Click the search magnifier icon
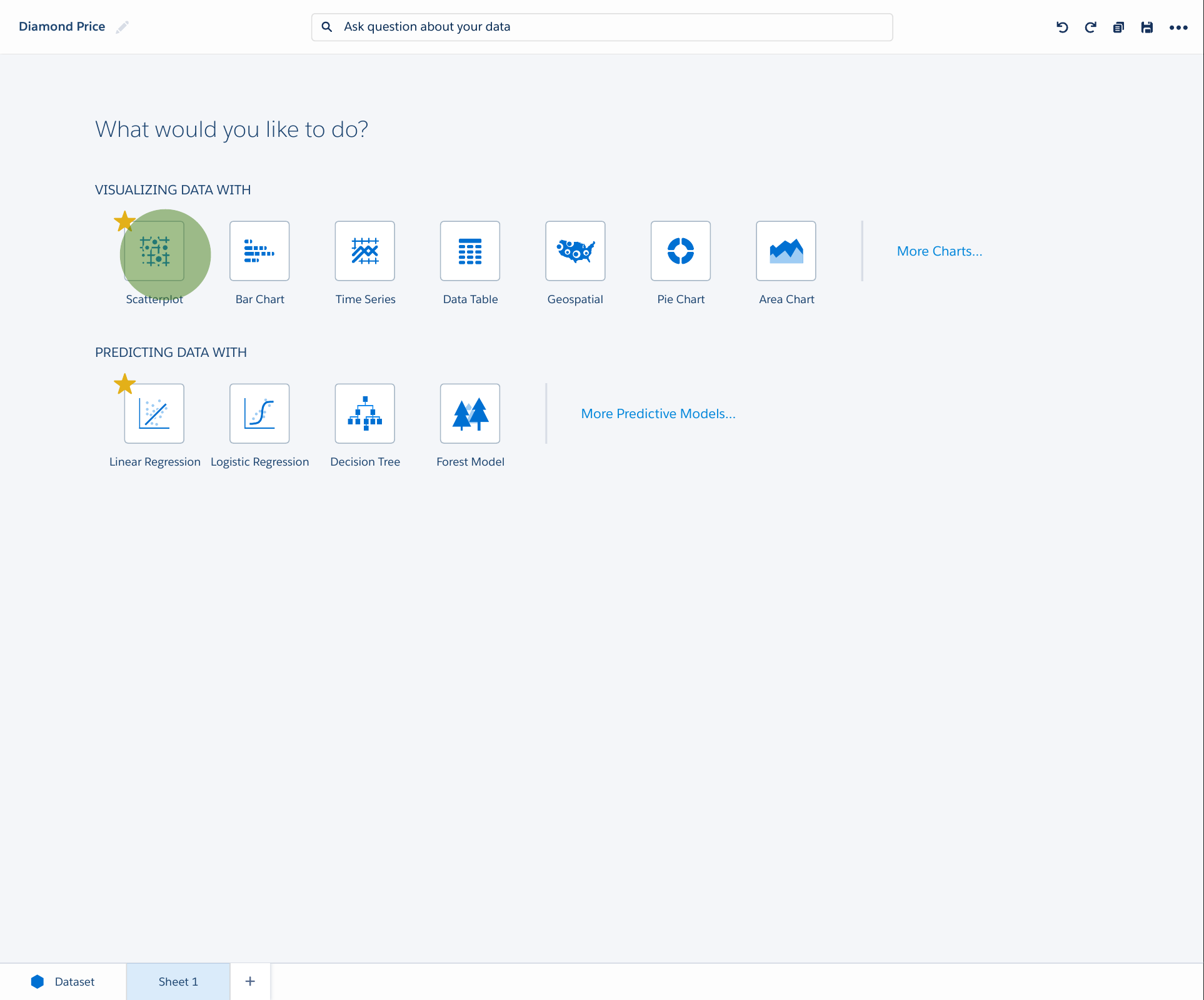The width and height of the screenshot is (1204, 1000). pos(326,27)
